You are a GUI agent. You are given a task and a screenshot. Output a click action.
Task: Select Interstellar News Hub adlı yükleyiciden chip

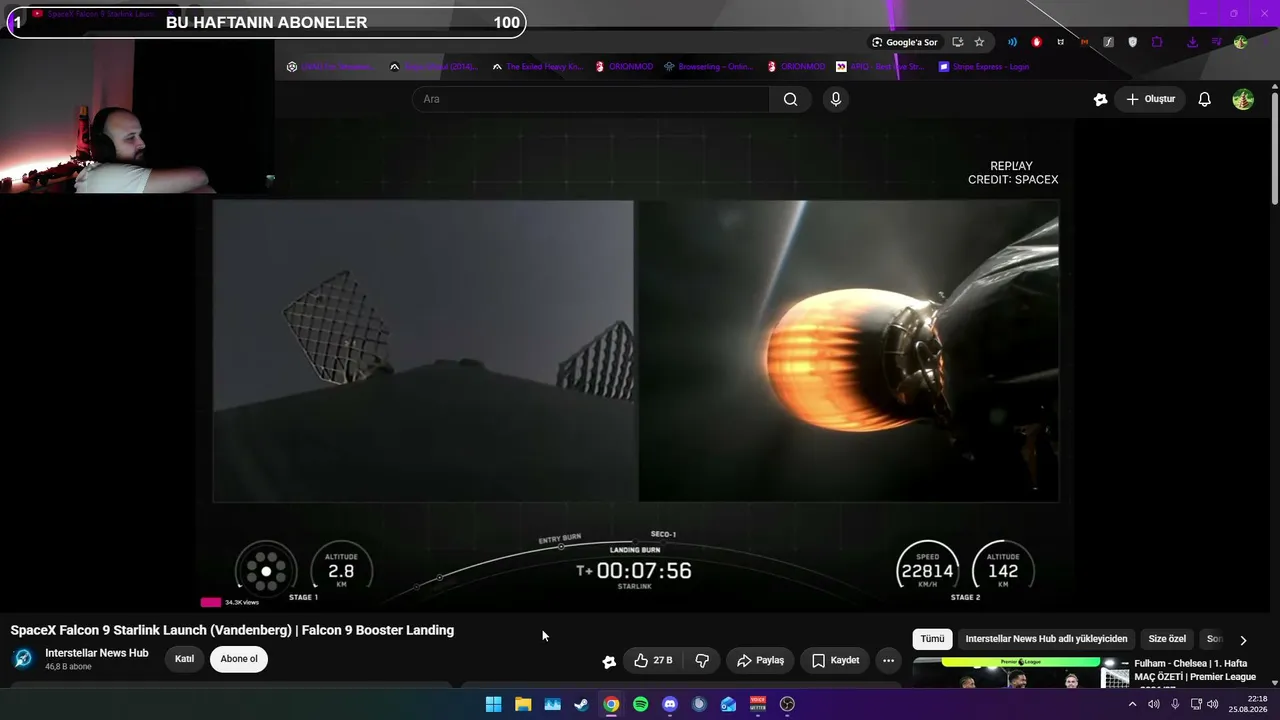(x=1046, y=639)
